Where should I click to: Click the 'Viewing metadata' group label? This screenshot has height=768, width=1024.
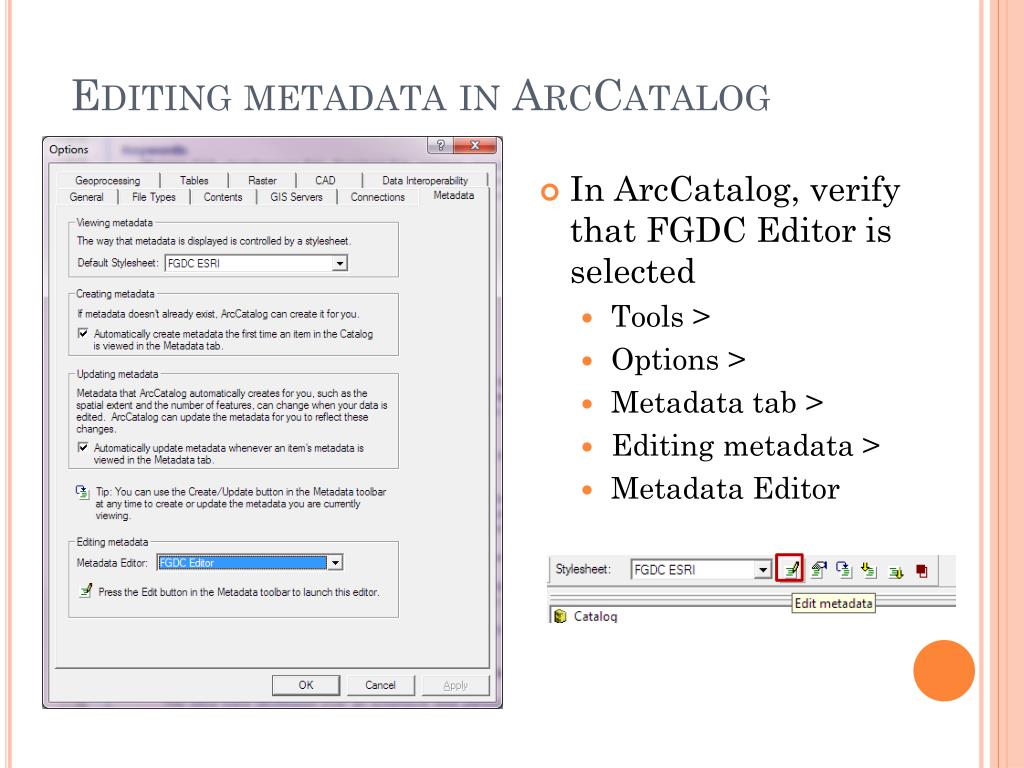(114, 222)
